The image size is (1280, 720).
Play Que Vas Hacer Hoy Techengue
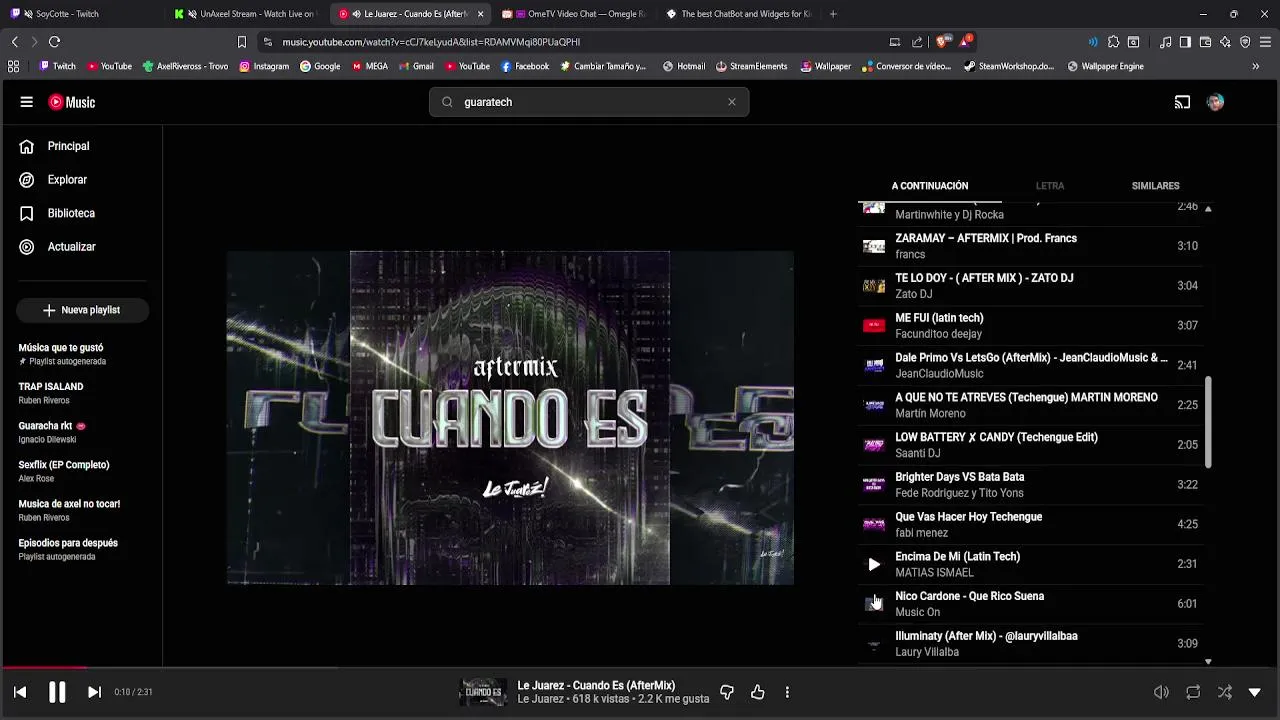tap(1030, 524)
